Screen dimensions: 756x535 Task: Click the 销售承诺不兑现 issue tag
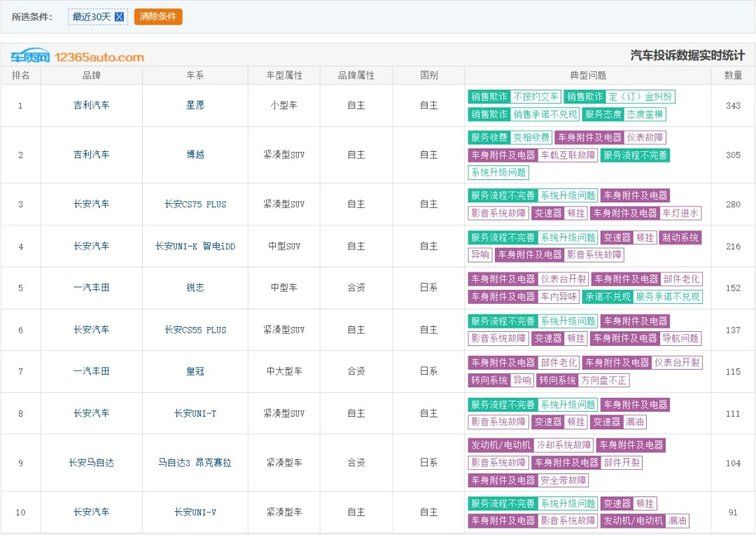click(x=545, y=115)
